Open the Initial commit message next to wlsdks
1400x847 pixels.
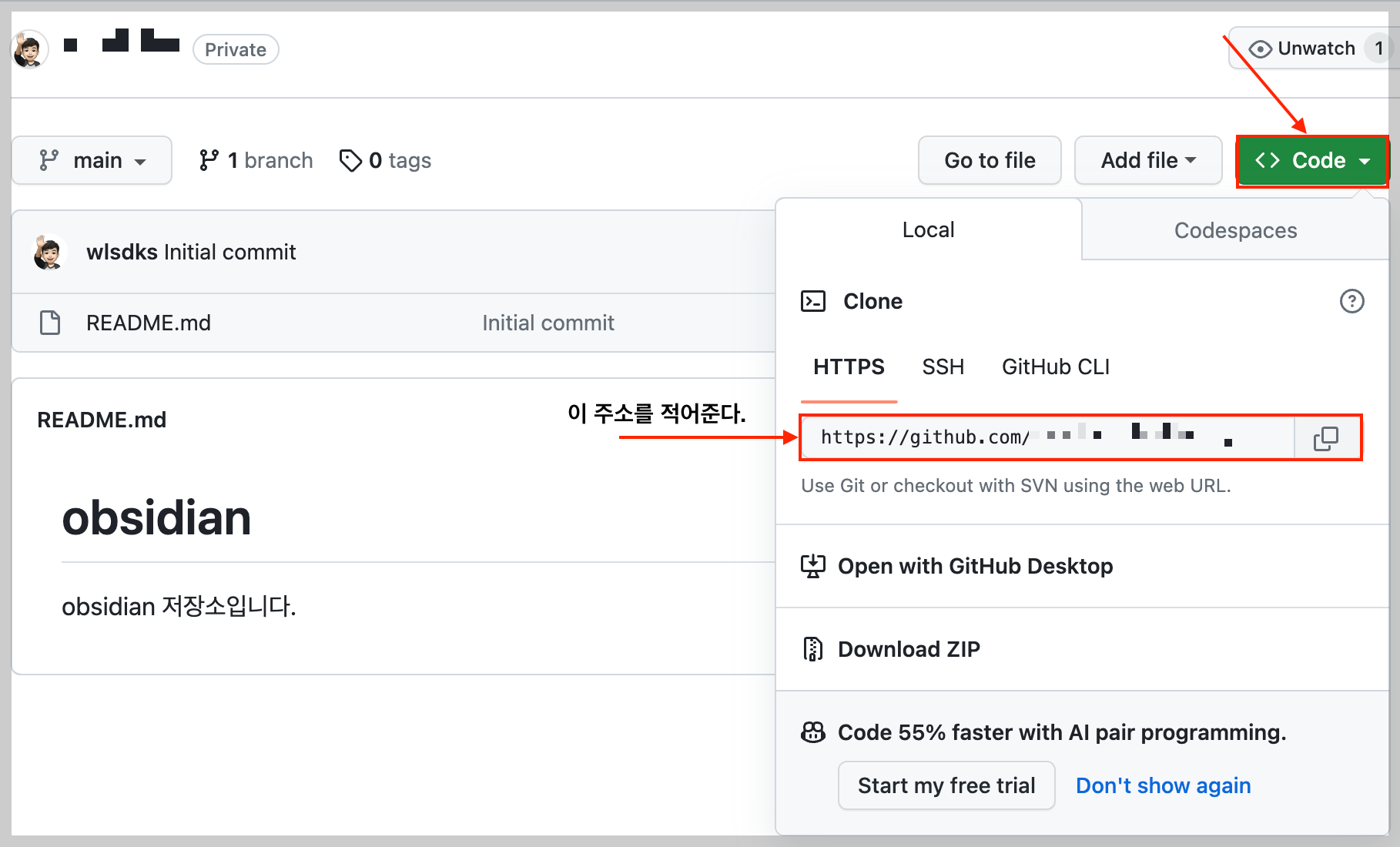pyautogui.click(x=229, y=252)
